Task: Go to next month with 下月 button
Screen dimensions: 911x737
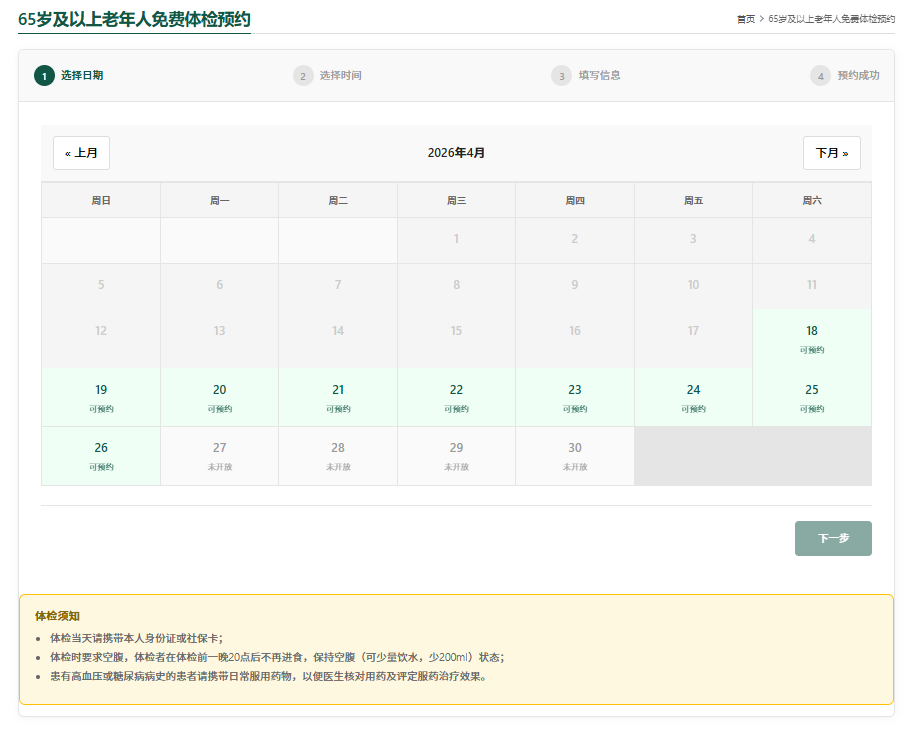Action: [x=831, y=153]
